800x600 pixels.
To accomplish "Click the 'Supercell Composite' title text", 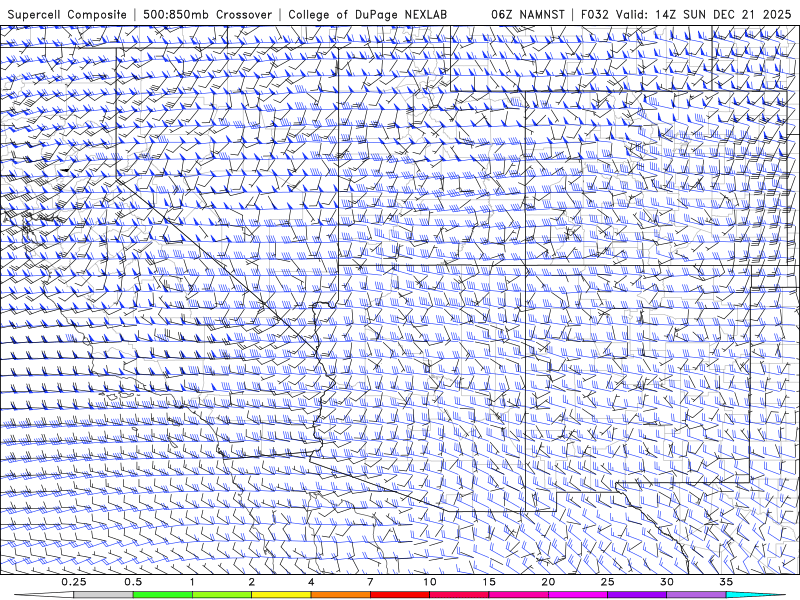I will pyautogui.click(x=67, y=14).
